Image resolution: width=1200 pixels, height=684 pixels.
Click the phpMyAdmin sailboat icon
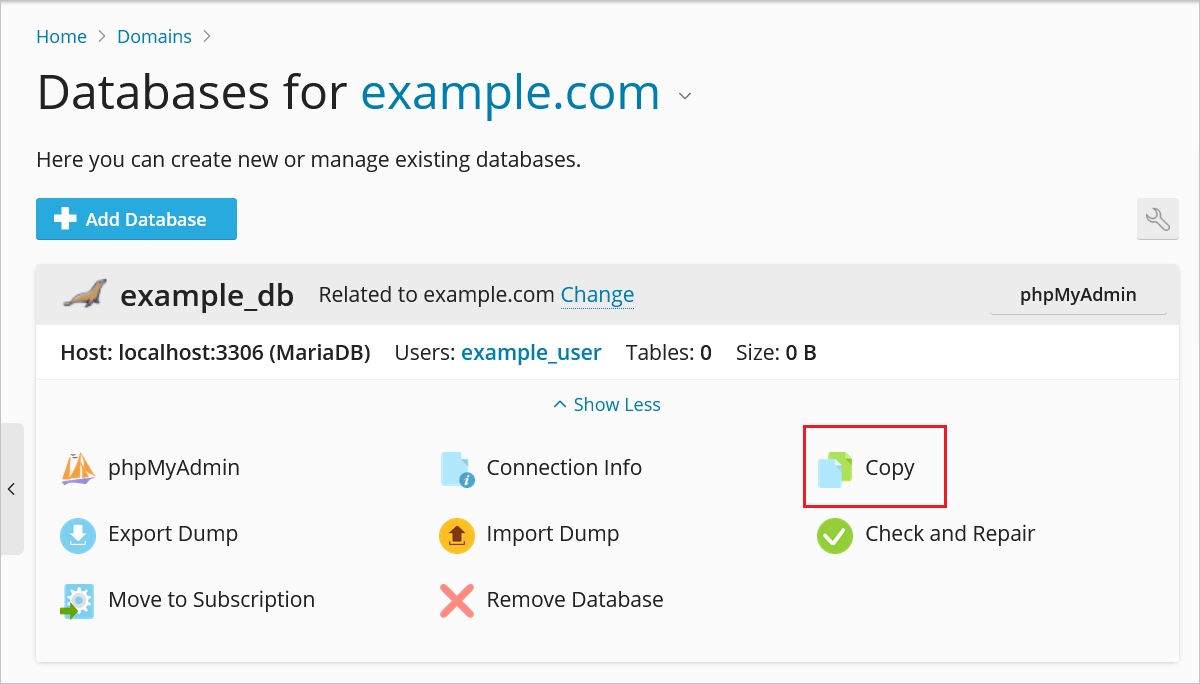pos(78,468)
